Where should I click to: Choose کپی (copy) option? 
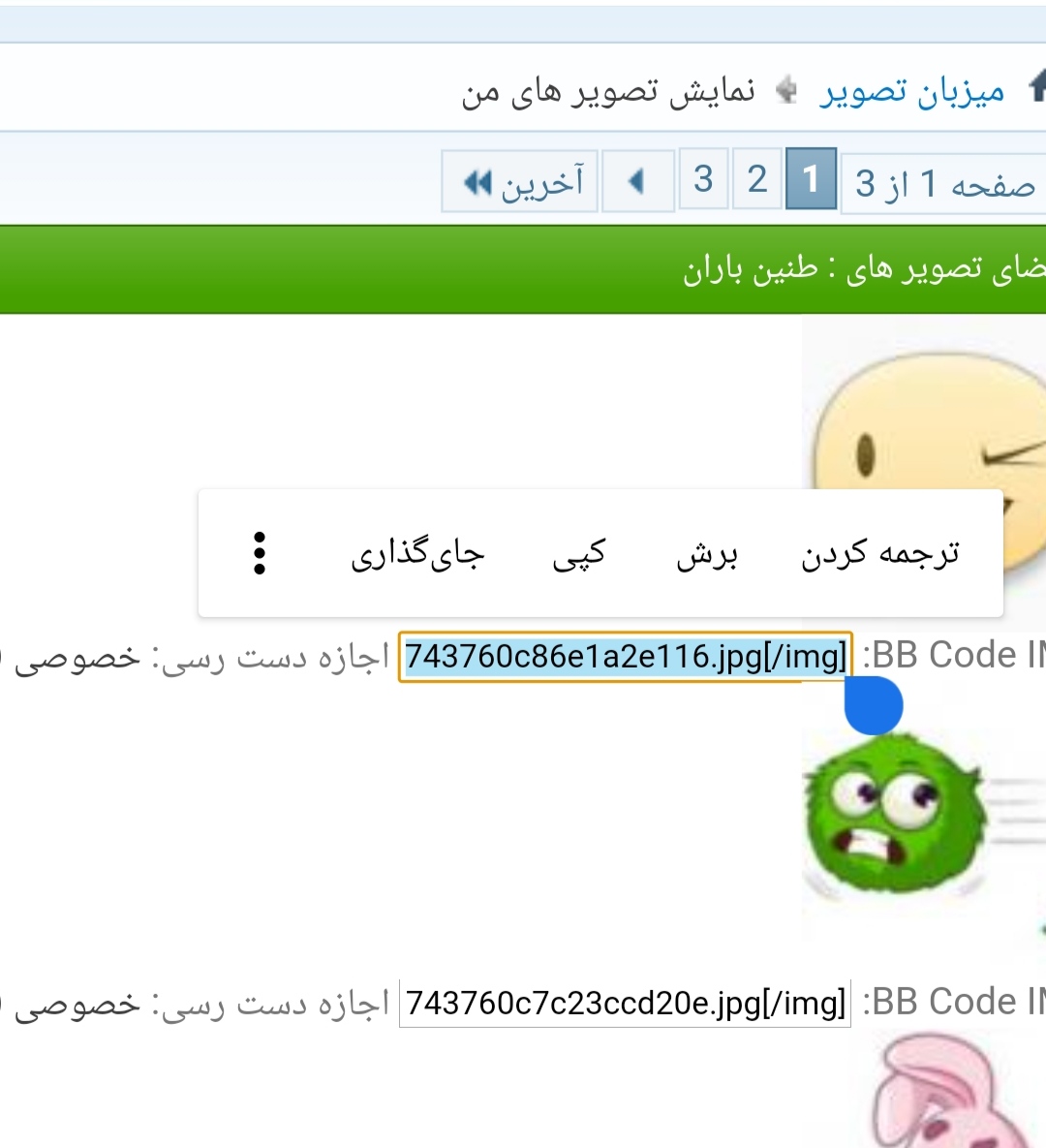coord(579,554)
